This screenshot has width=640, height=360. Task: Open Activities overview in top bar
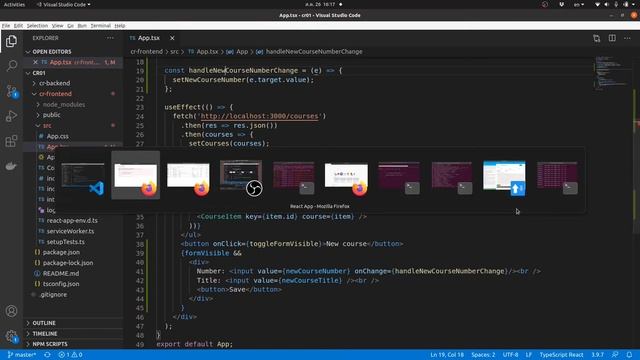tap(14, 4)
